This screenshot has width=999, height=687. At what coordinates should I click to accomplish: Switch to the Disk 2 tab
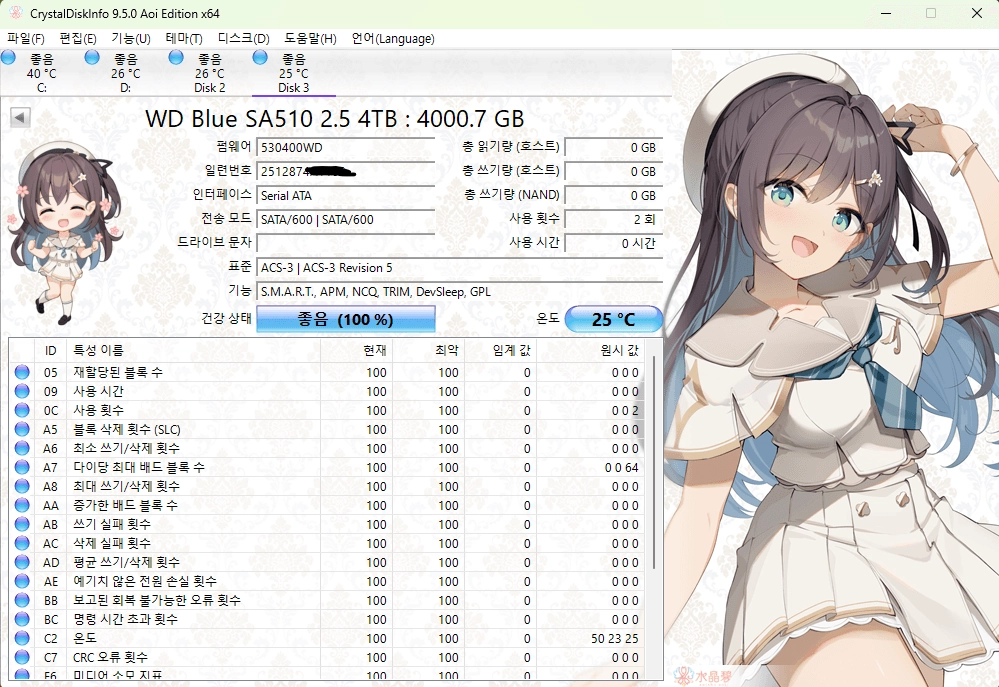(210, 73)
